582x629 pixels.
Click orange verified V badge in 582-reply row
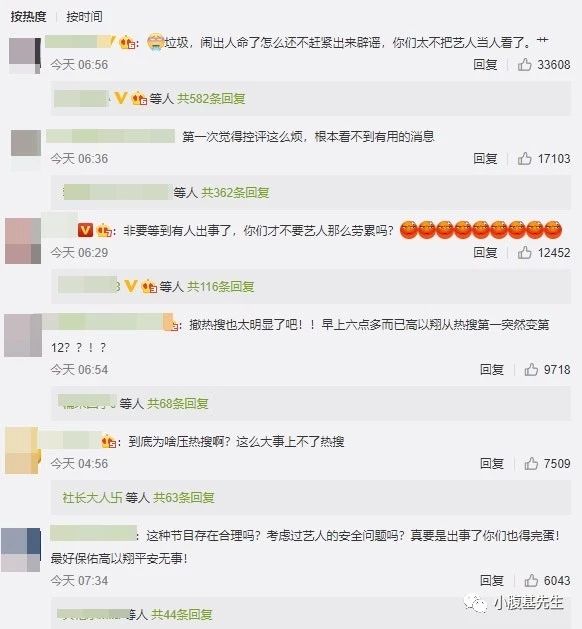point(121,98)
